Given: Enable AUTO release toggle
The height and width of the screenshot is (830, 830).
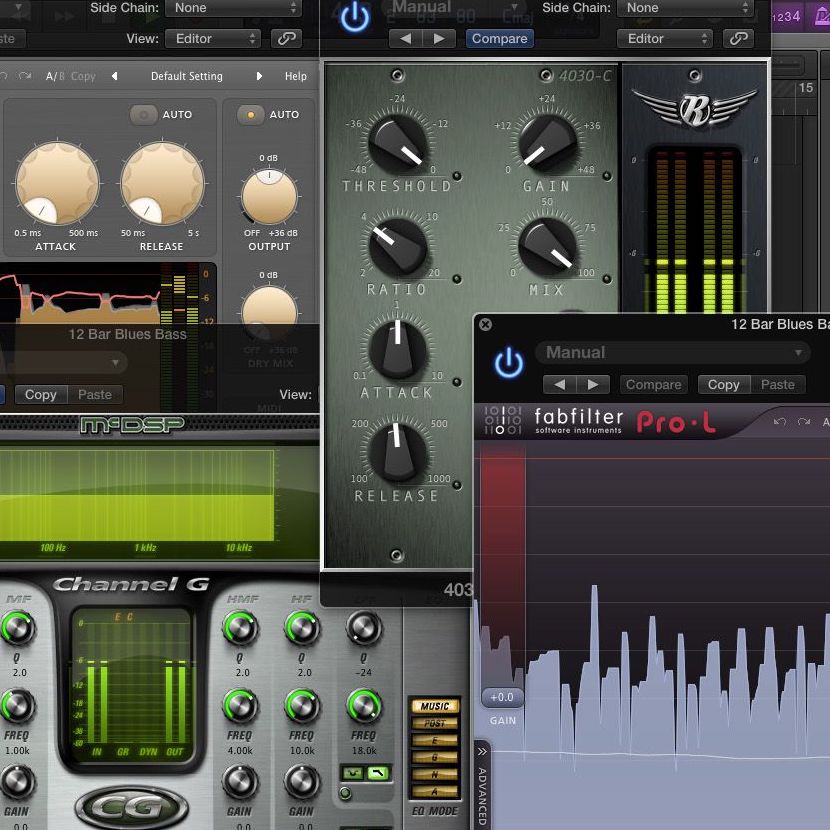Looking at the screenshot, I should click(145, 115).
